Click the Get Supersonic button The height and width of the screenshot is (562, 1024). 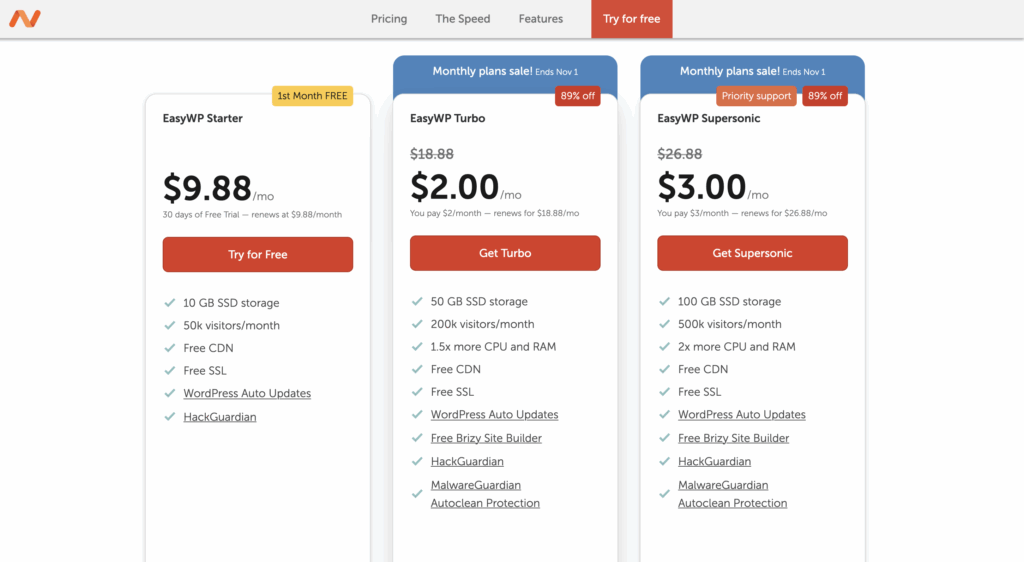coord(752,253)
